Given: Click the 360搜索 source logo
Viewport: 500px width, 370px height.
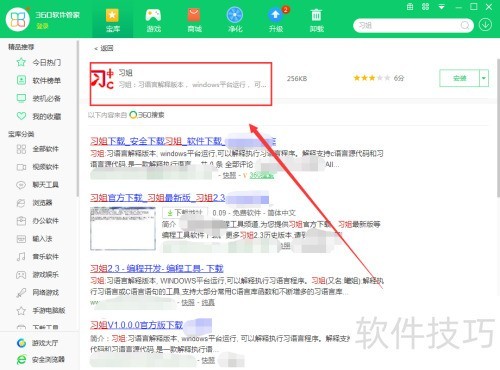Looking at the screenshot, I should pyautogui.click(x=147, y=115).
